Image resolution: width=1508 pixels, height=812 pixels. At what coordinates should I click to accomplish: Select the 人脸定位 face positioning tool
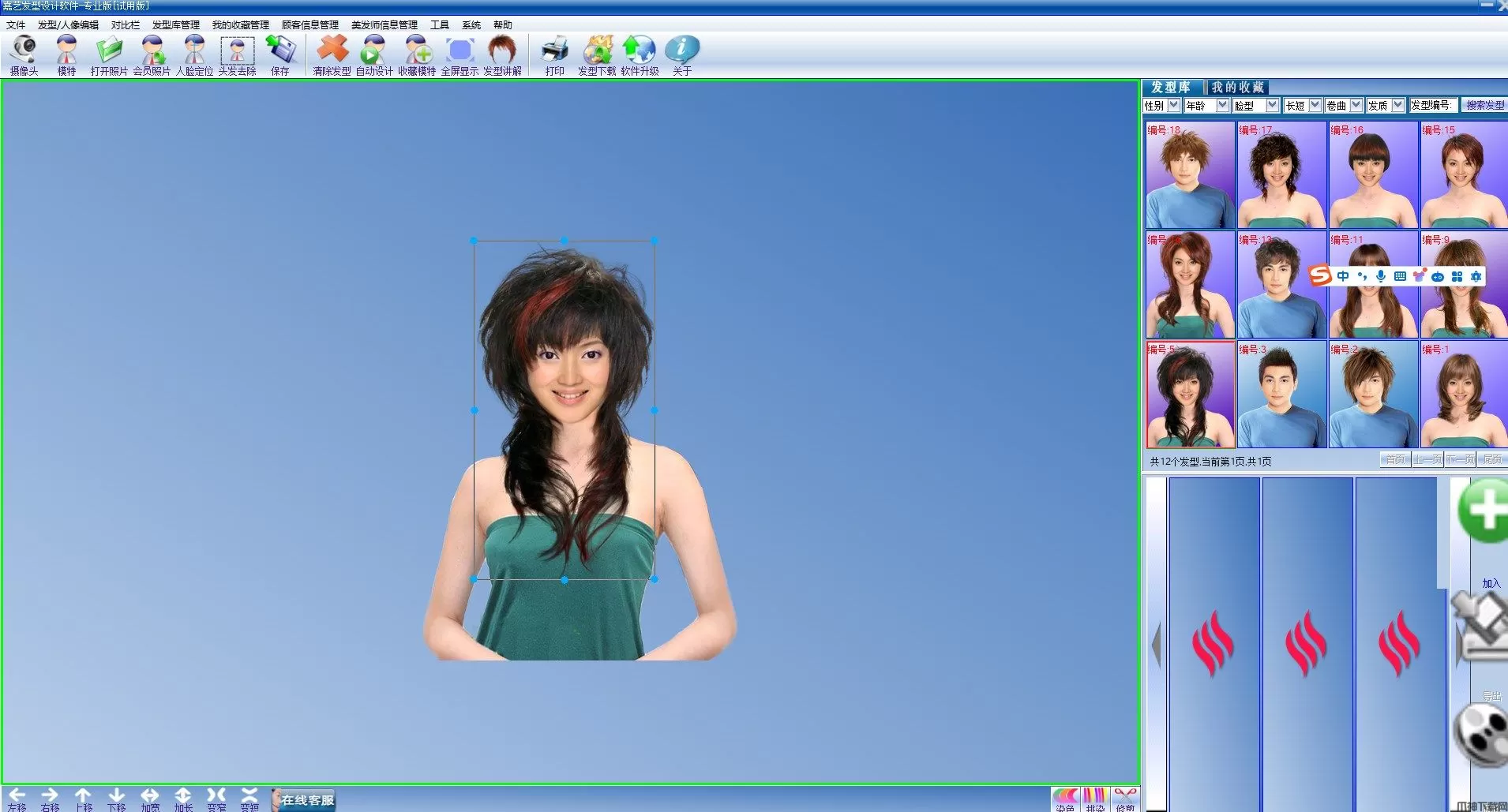(x=194, y=54)
